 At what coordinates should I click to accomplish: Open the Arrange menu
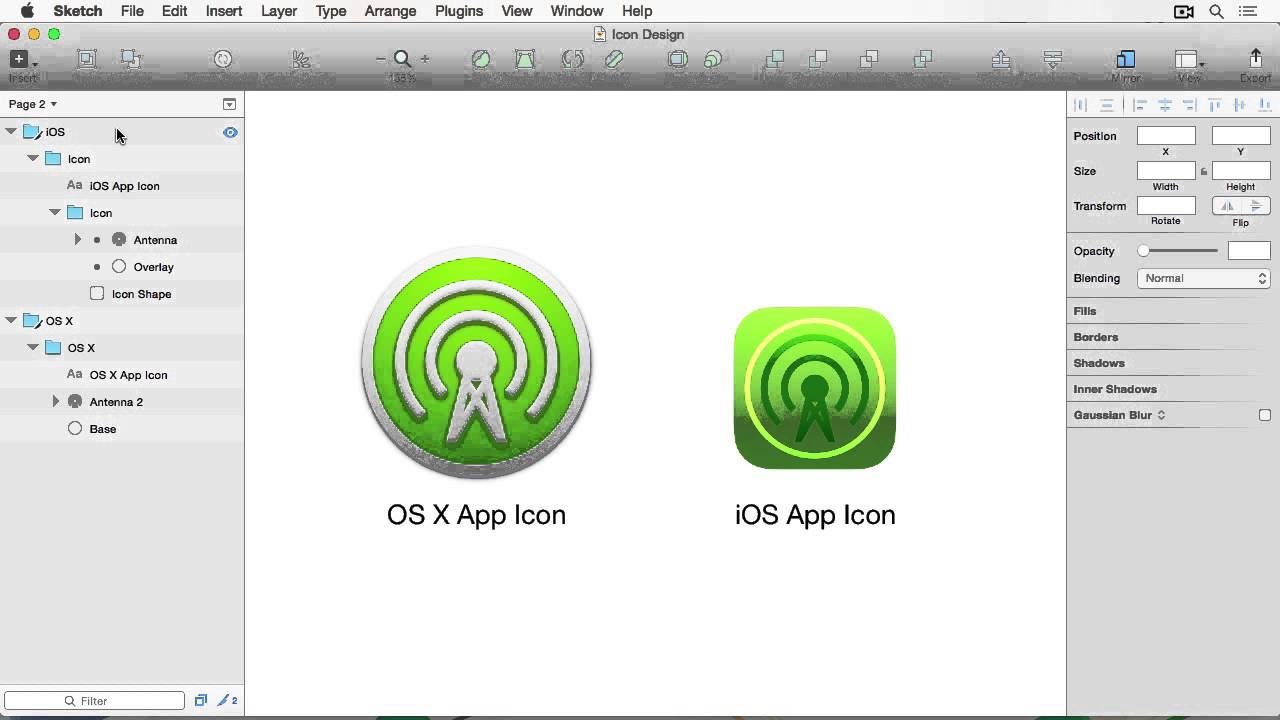click(x=390, y=11)
